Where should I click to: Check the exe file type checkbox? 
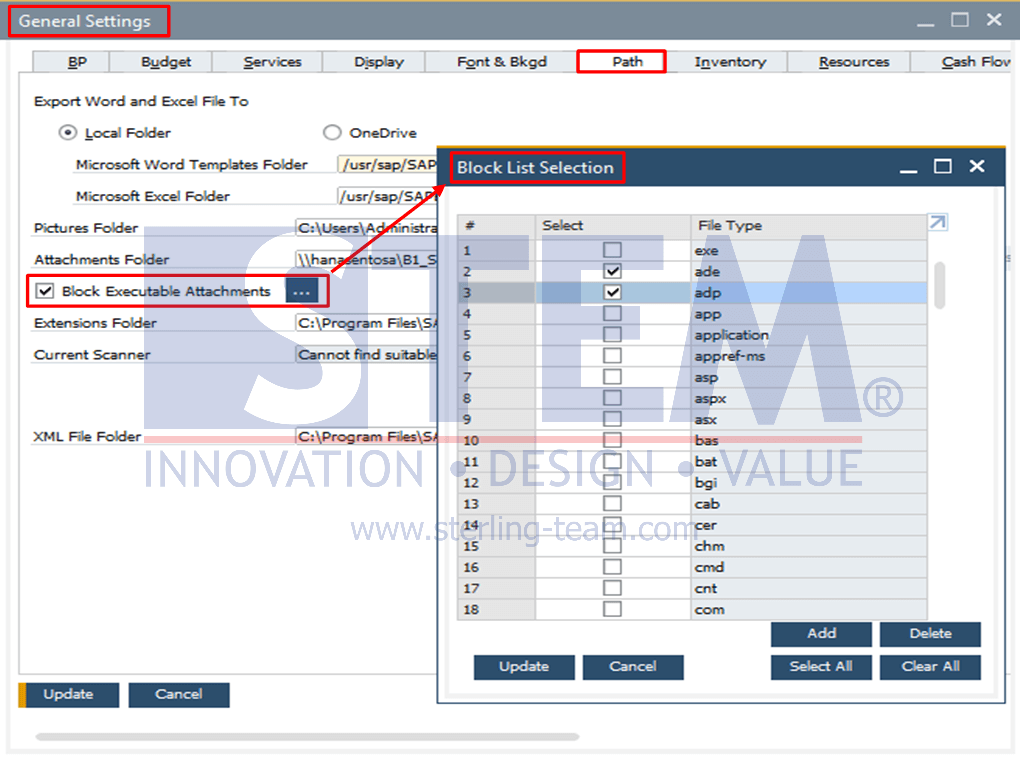click(612, 250)
